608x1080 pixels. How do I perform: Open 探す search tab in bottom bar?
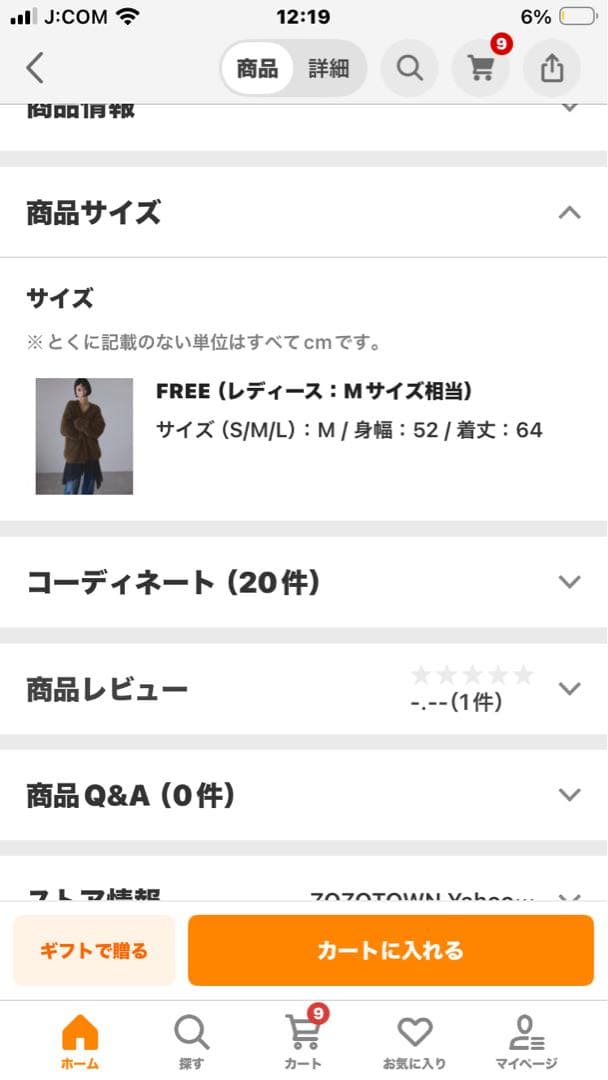click(x=190, y=1040)
